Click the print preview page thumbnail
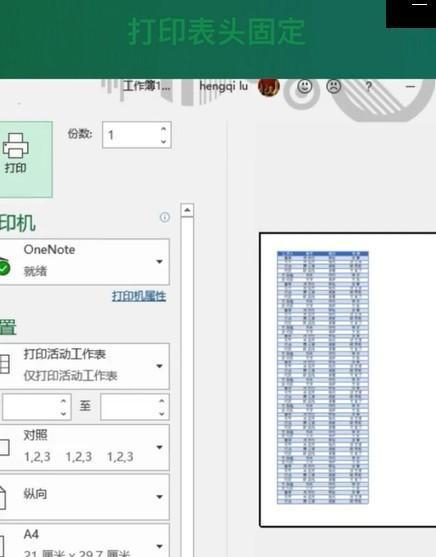 348,379
